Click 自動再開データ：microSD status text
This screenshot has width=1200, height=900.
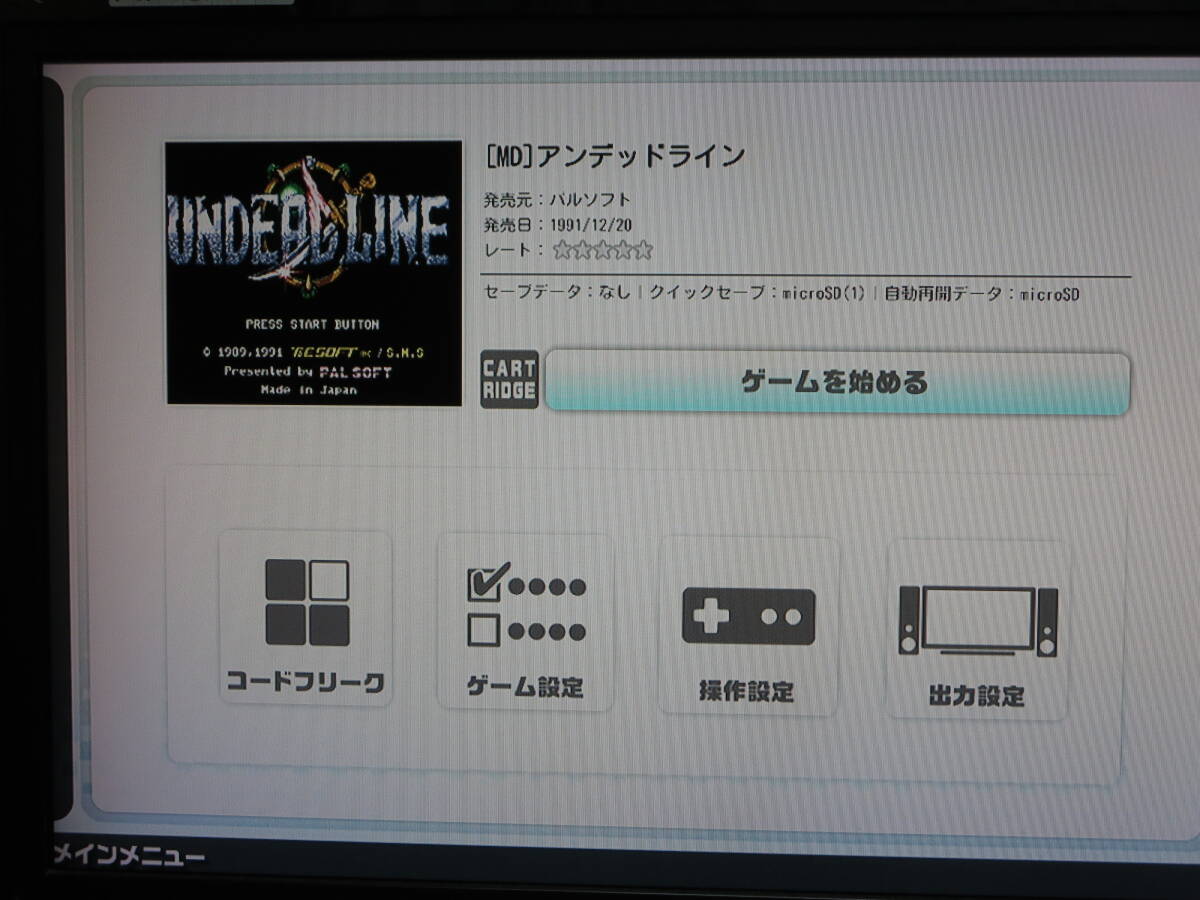point(982,294)
